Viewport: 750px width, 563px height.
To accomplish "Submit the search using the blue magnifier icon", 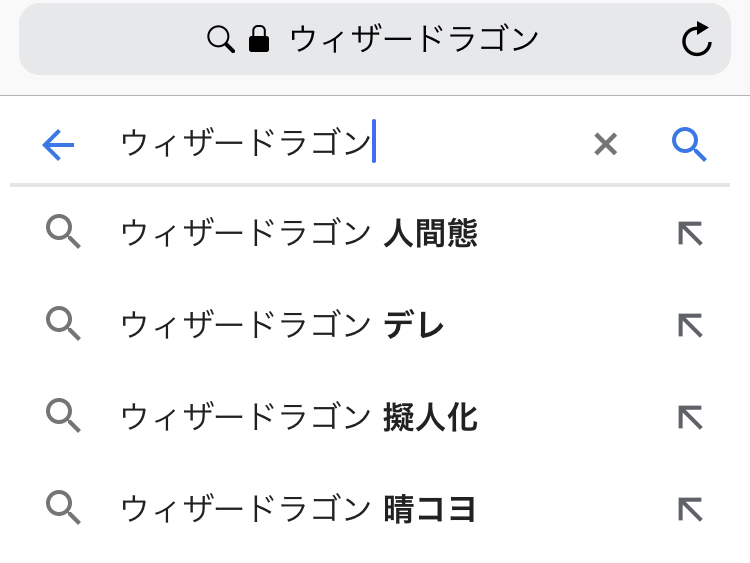I will point(689,146).
